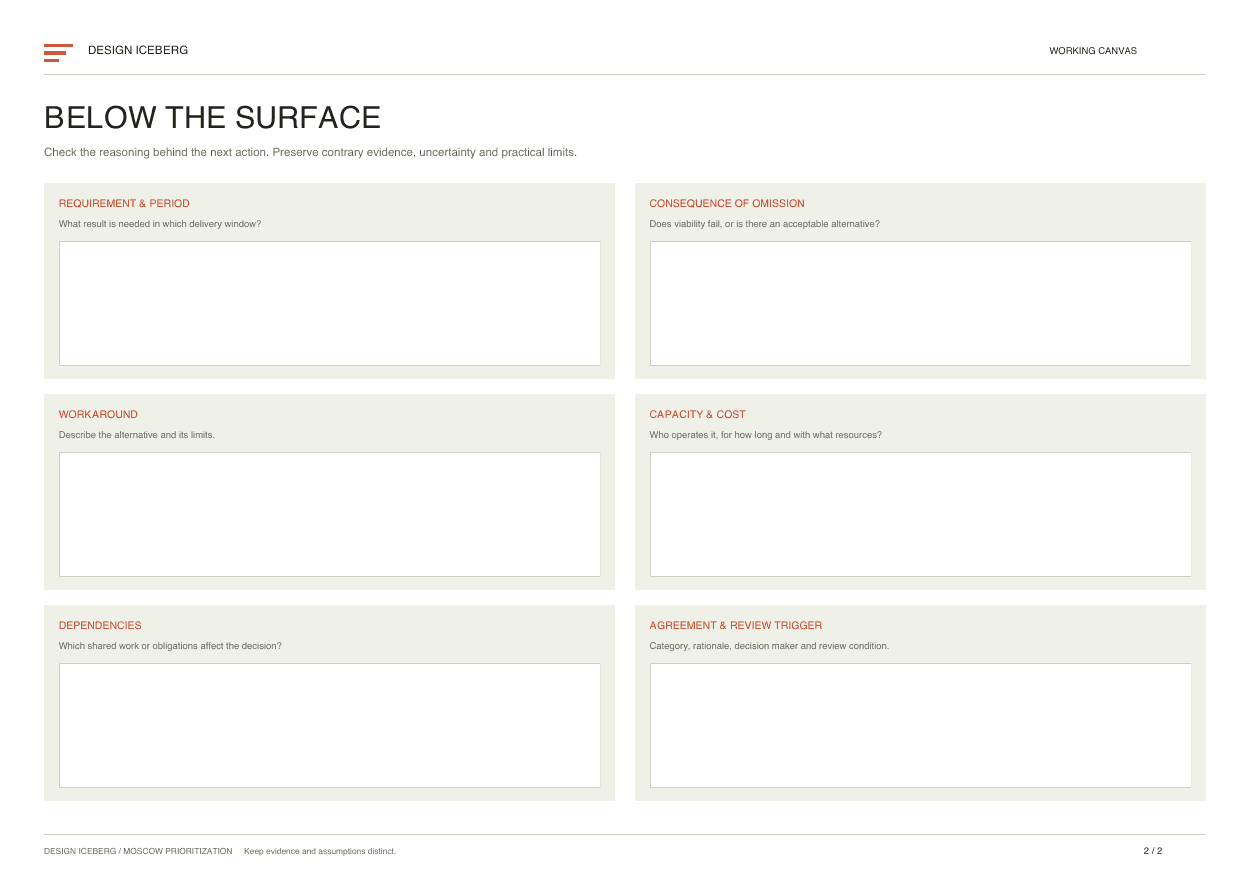Select footer 'DESIGN ICEBERG / MOSCOW PRIORITIZATION' text

tap(138, 852)
